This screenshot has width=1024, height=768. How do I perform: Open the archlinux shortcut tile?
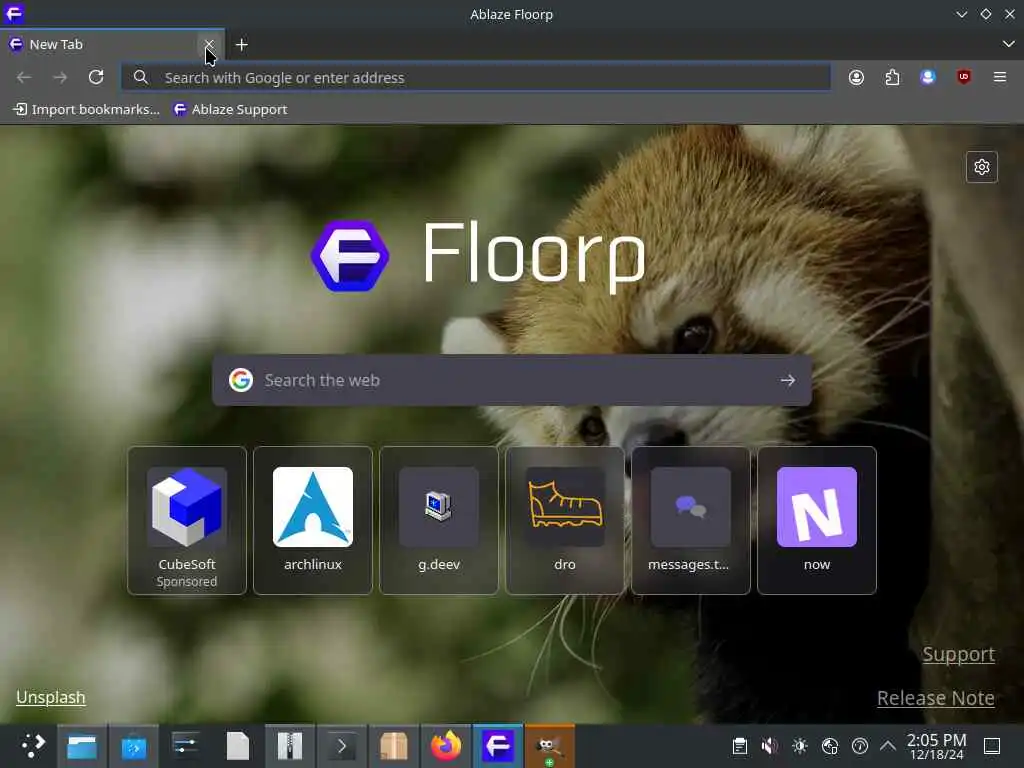(x=313, y=520)
